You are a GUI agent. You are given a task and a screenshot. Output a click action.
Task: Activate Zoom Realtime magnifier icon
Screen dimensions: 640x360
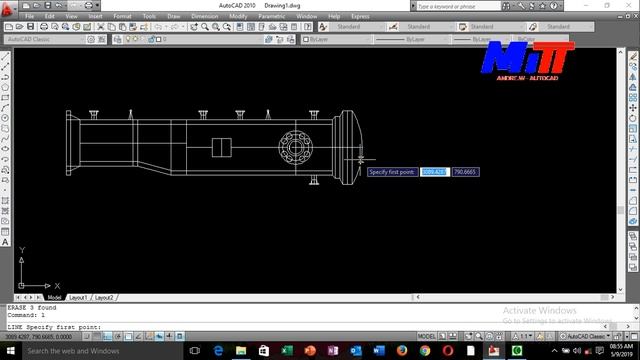coord(204,27)
